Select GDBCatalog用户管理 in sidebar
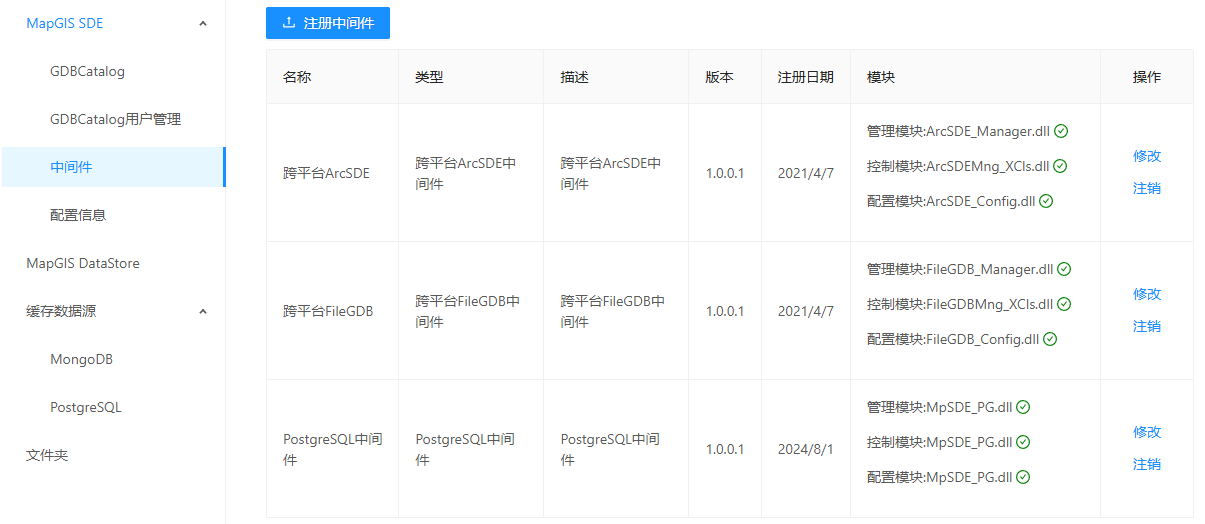The width and height of the screenshot is (1205, 524). tap(115, 119)
